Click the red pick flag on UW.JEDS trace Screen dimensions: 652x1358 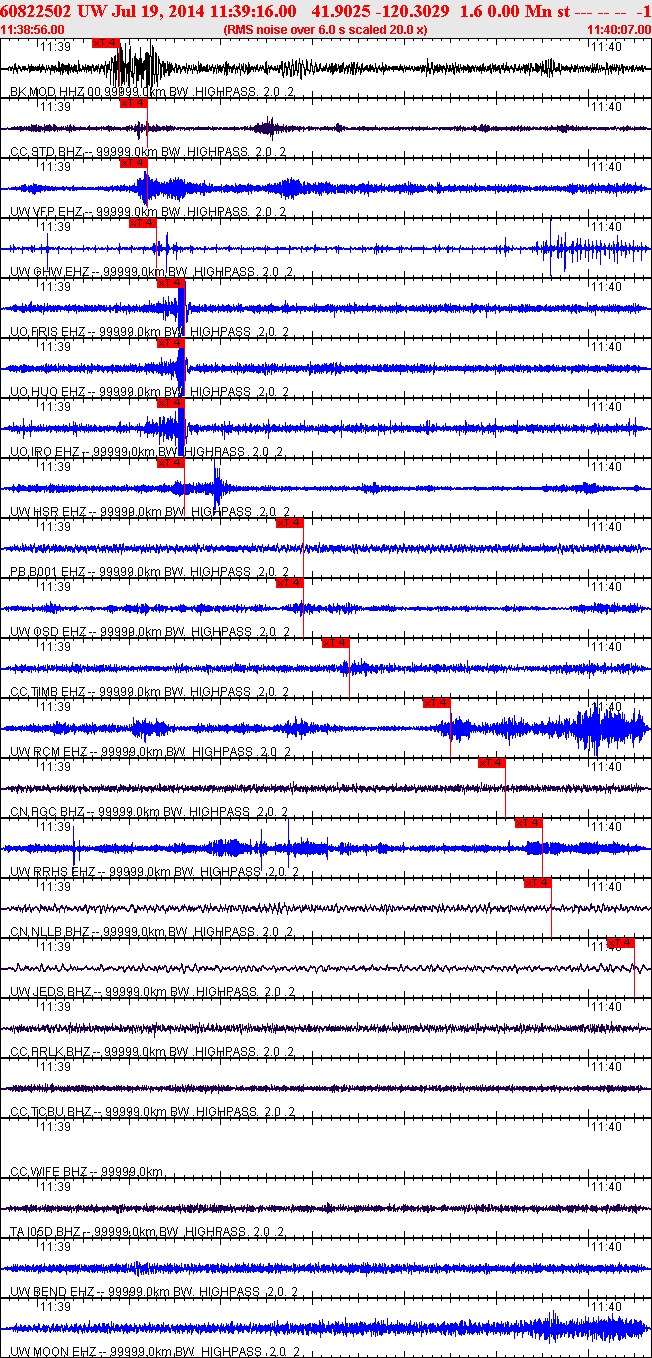621,943
